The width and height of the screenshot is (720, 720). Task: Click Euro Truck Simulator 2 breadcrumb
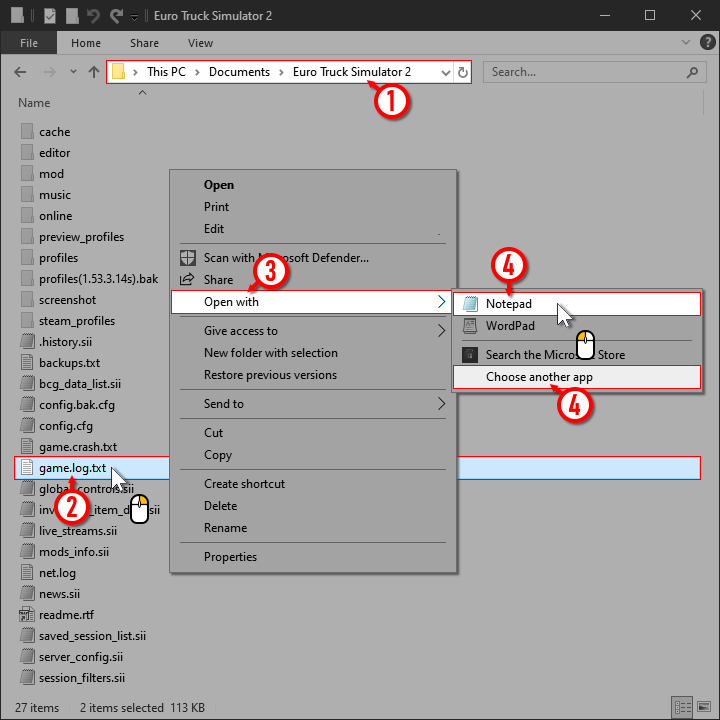[352, 72]
